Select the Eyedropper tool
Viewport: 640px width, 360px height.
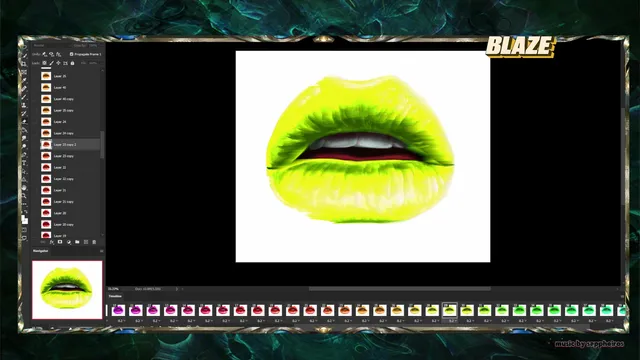pyautogui.click(x=24, y=80)
